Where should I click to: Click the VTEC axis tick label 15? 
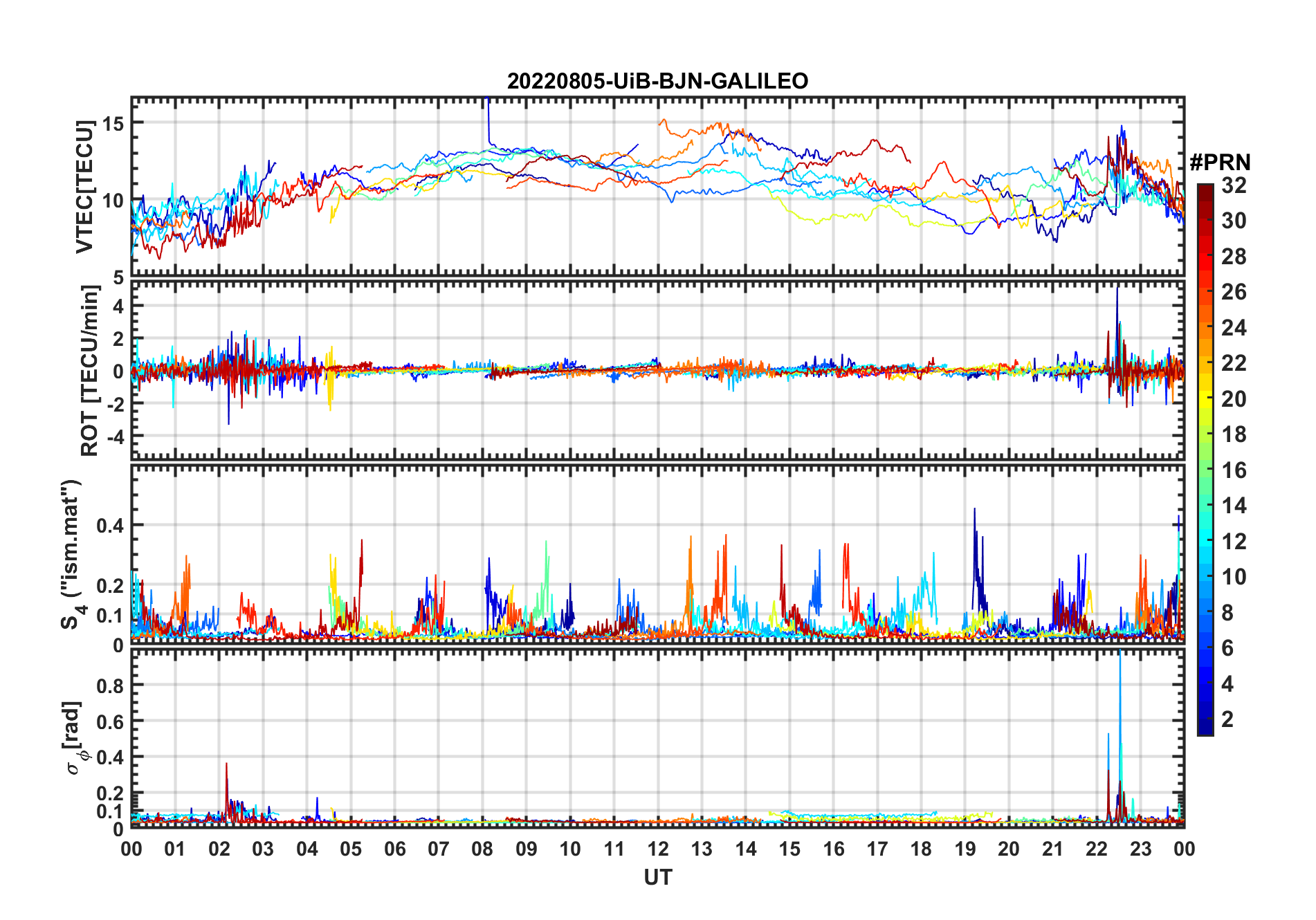click(113, 124)
